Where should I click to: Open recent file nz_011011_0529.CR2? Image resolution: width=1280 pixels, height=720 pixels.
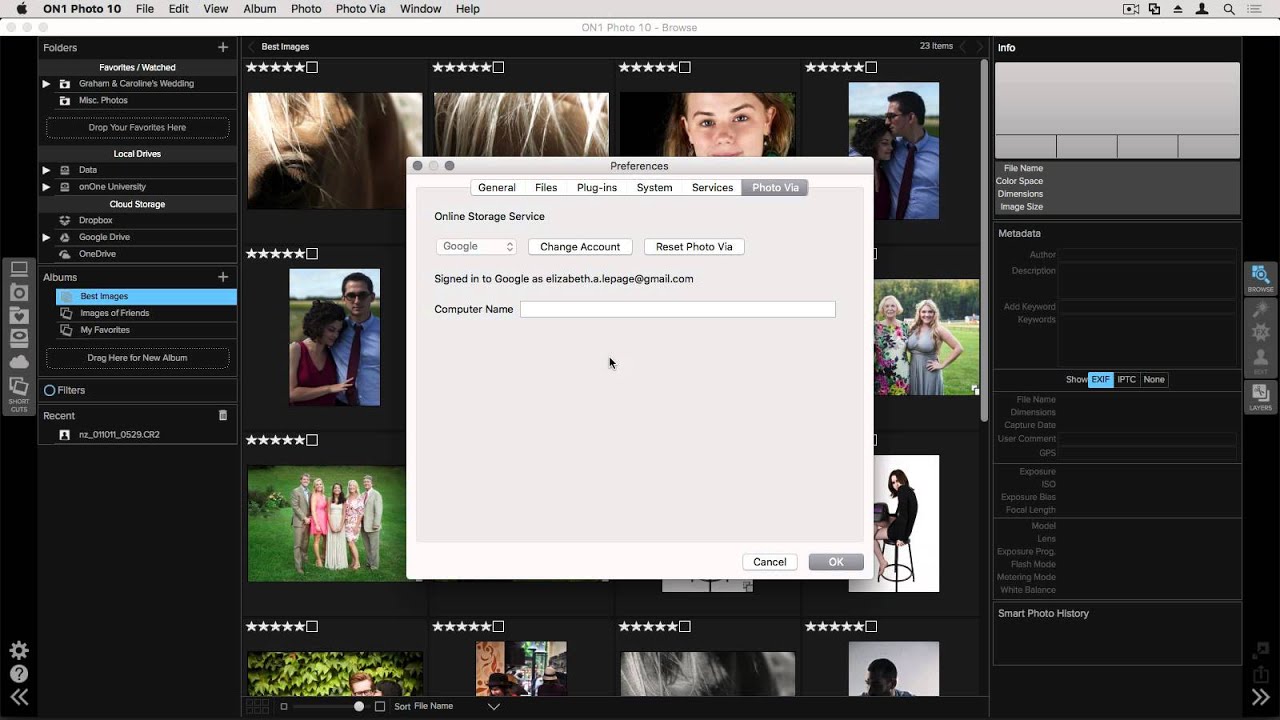(119, 435)
